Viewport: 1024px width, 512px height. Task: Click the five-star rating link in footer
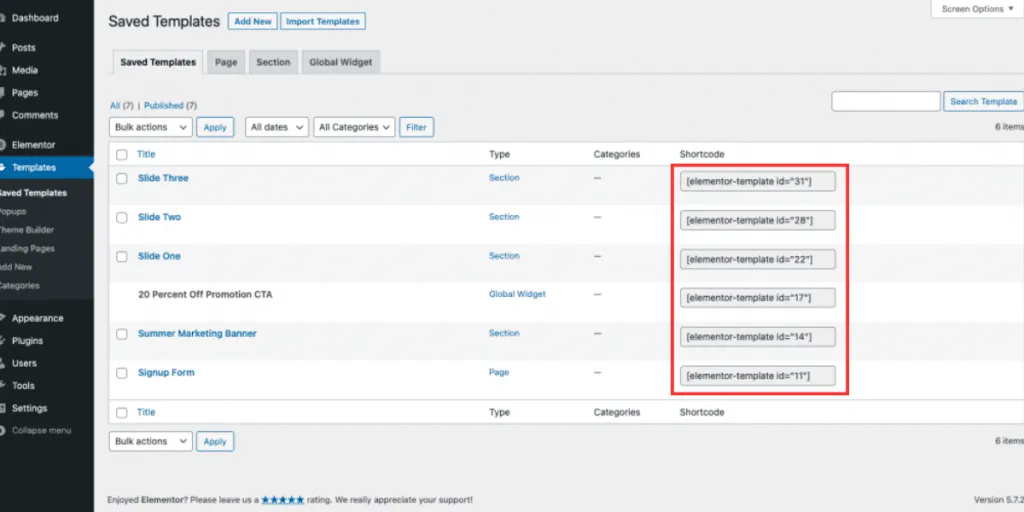pyautogui.click(x=284, y=499)
